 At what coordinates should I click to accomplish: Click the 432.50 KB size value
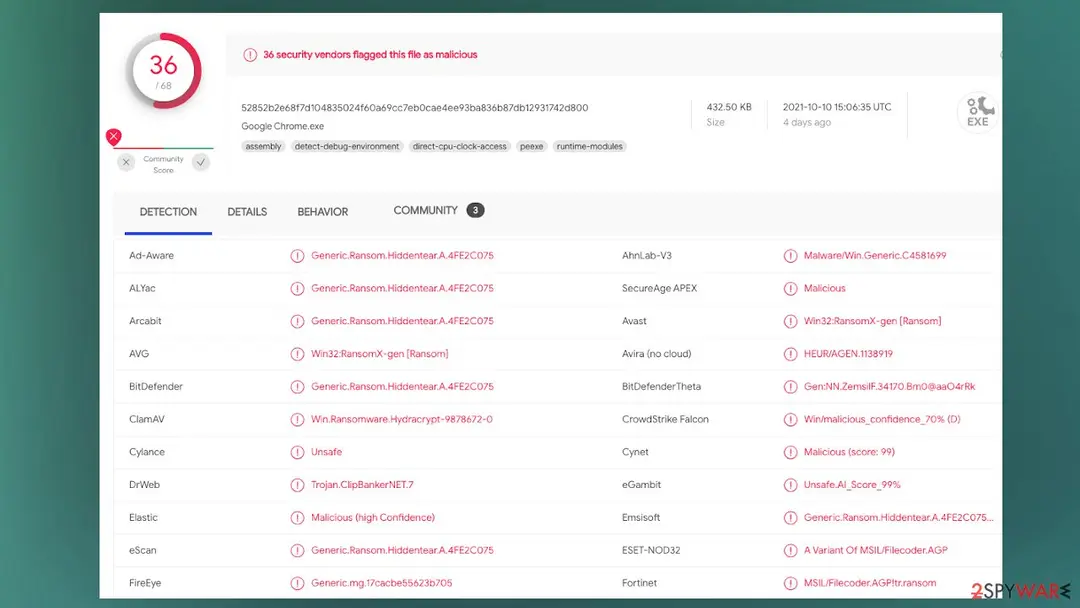729,107
